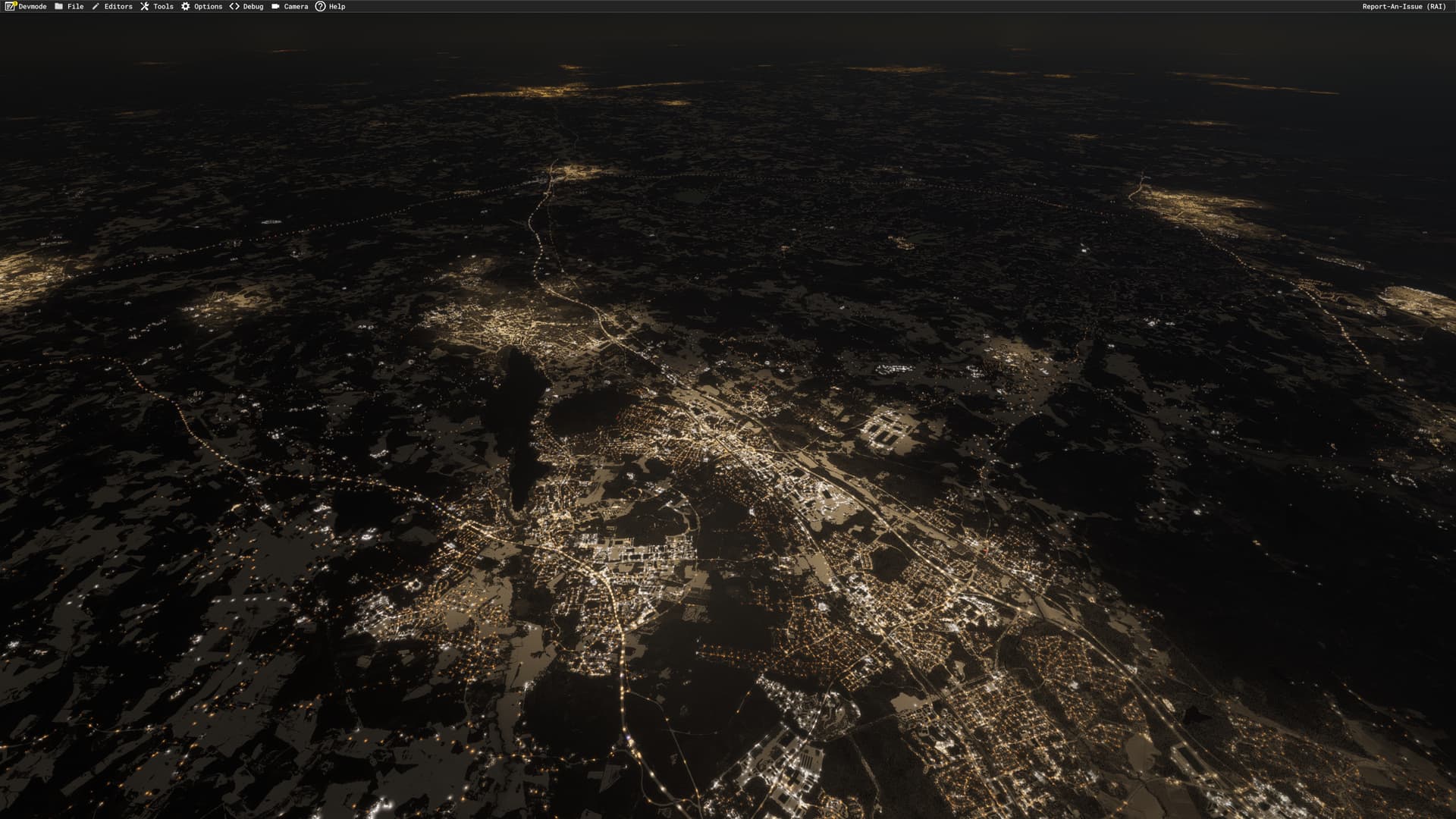Expand the Debug menu
This screenshot has width=1456, height=819.
tap(253, 6)
